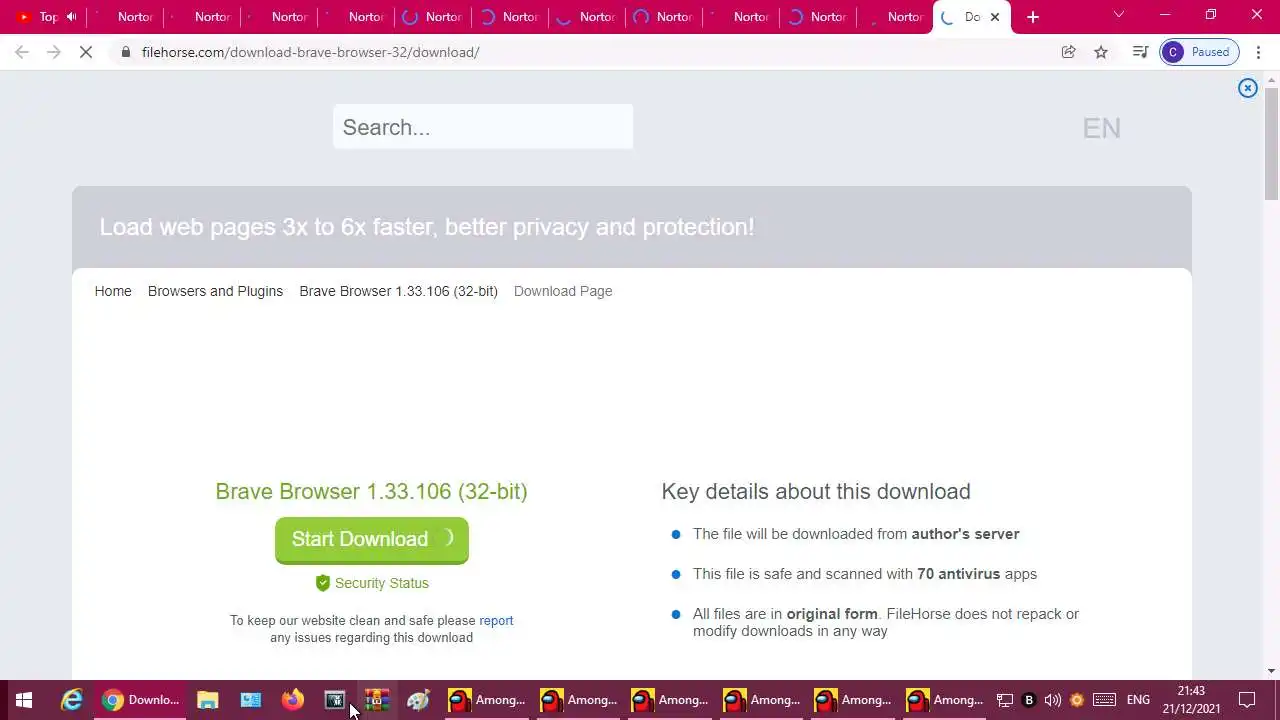
Task: Open File Explorer from taskbar
Action: point(207,700)
